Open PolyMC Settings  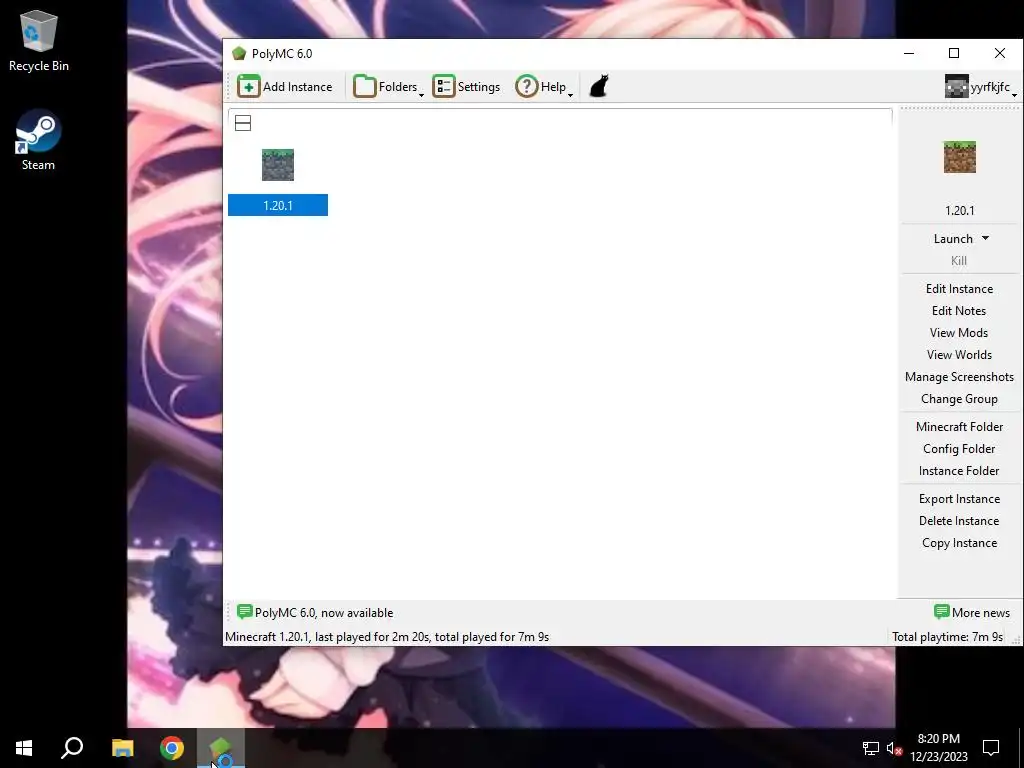coord(466,86)
